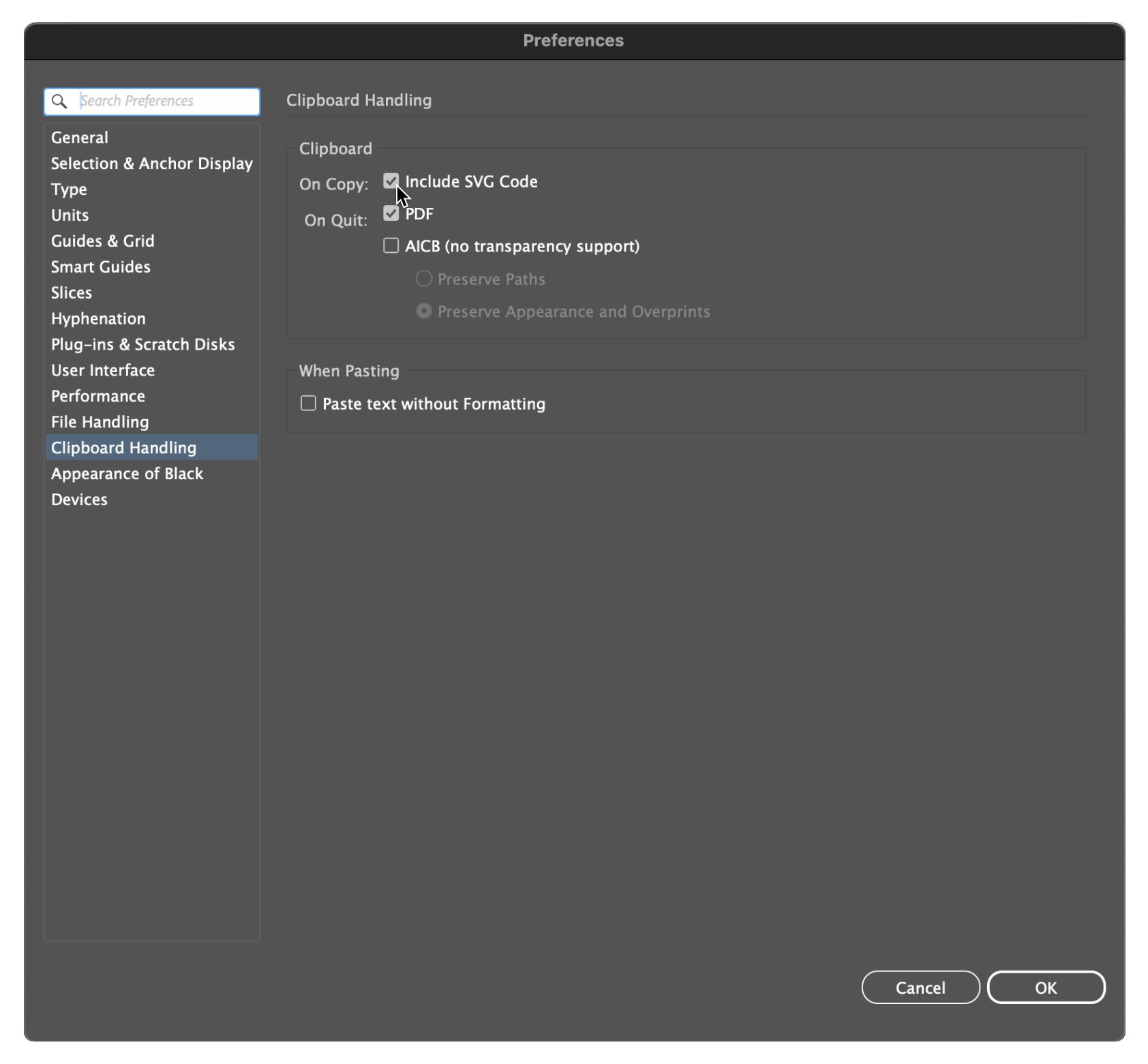Toggle Paste text without Formatting

pyautogui.click(x=307, y=404)
